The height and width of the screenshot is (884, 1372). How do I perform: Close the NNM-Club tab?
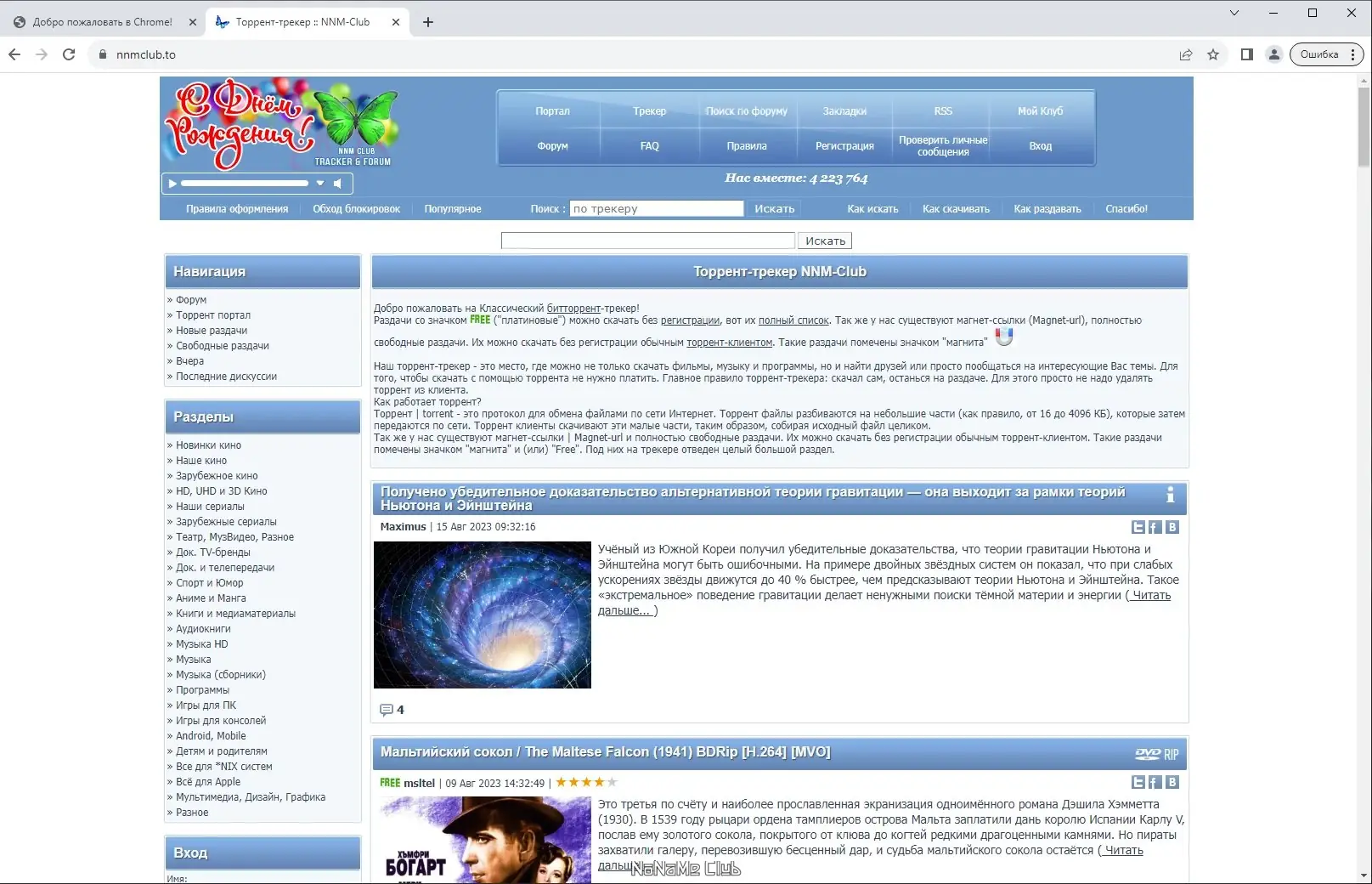pyautogui.click(x=396, y=22)
